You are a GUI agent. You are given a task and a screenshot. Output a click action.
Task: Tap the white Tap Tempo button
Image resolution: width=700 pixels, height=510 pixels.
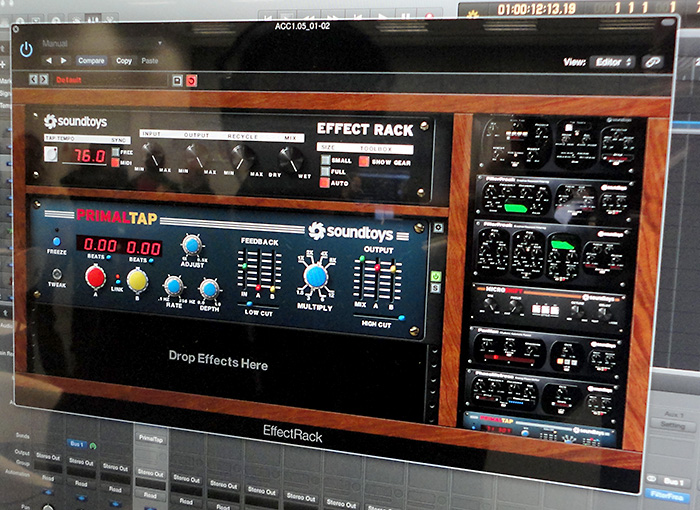tap(50, 154)
